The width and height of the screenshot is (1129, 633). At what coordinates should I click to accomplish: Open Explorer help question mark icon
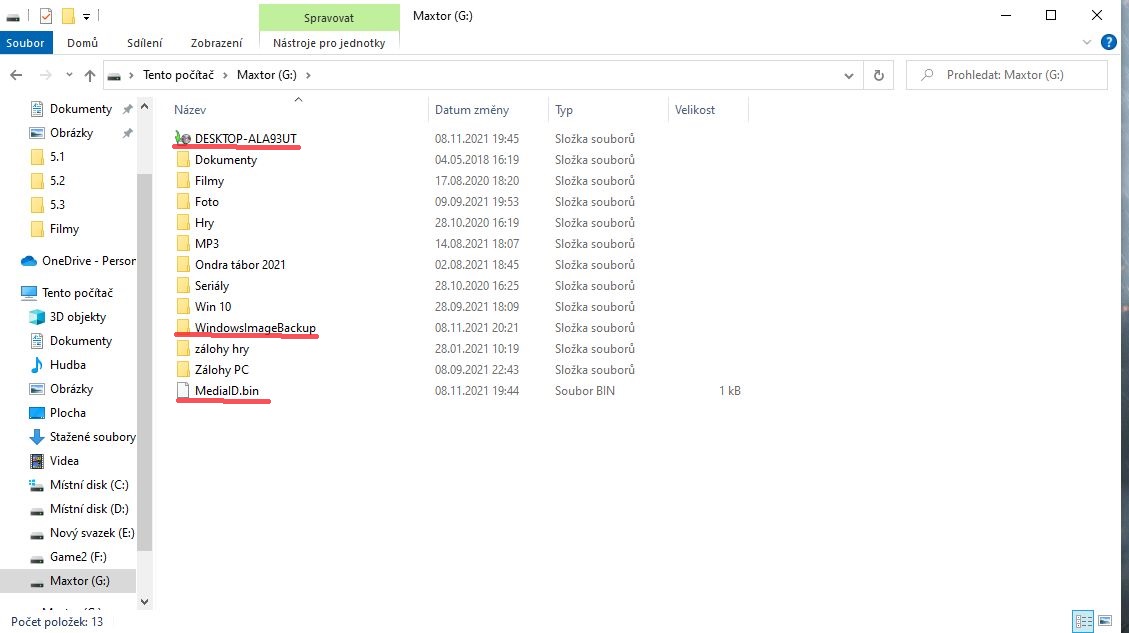tap(1109, 42)
